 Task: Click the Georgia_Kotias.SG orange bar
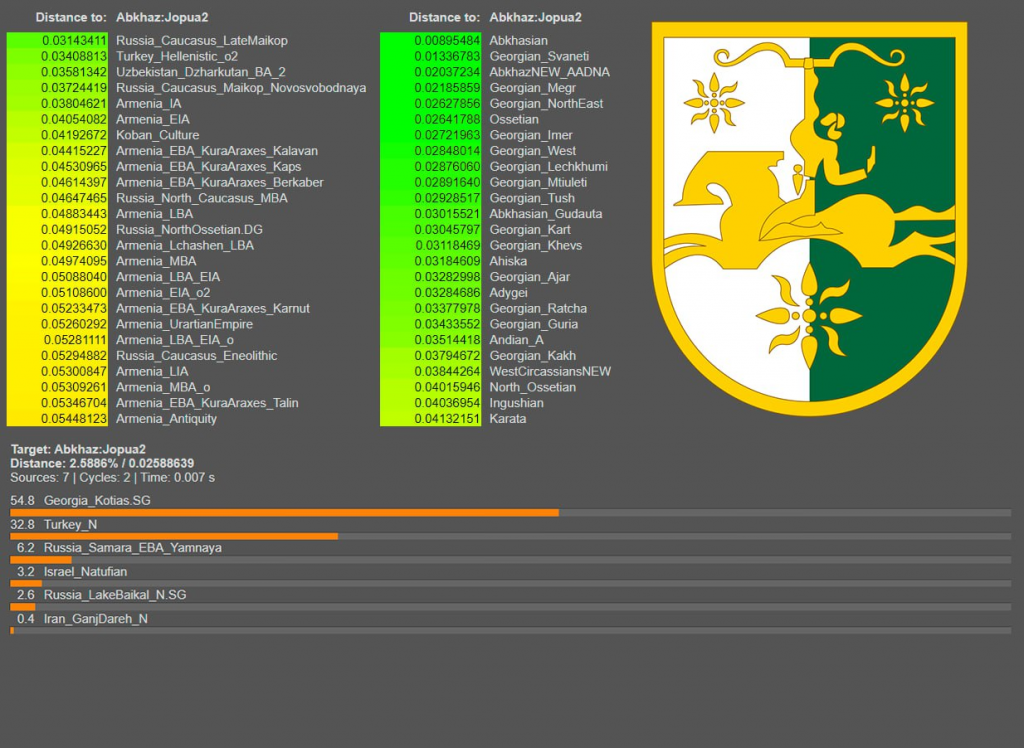click(x=284, y=512)
